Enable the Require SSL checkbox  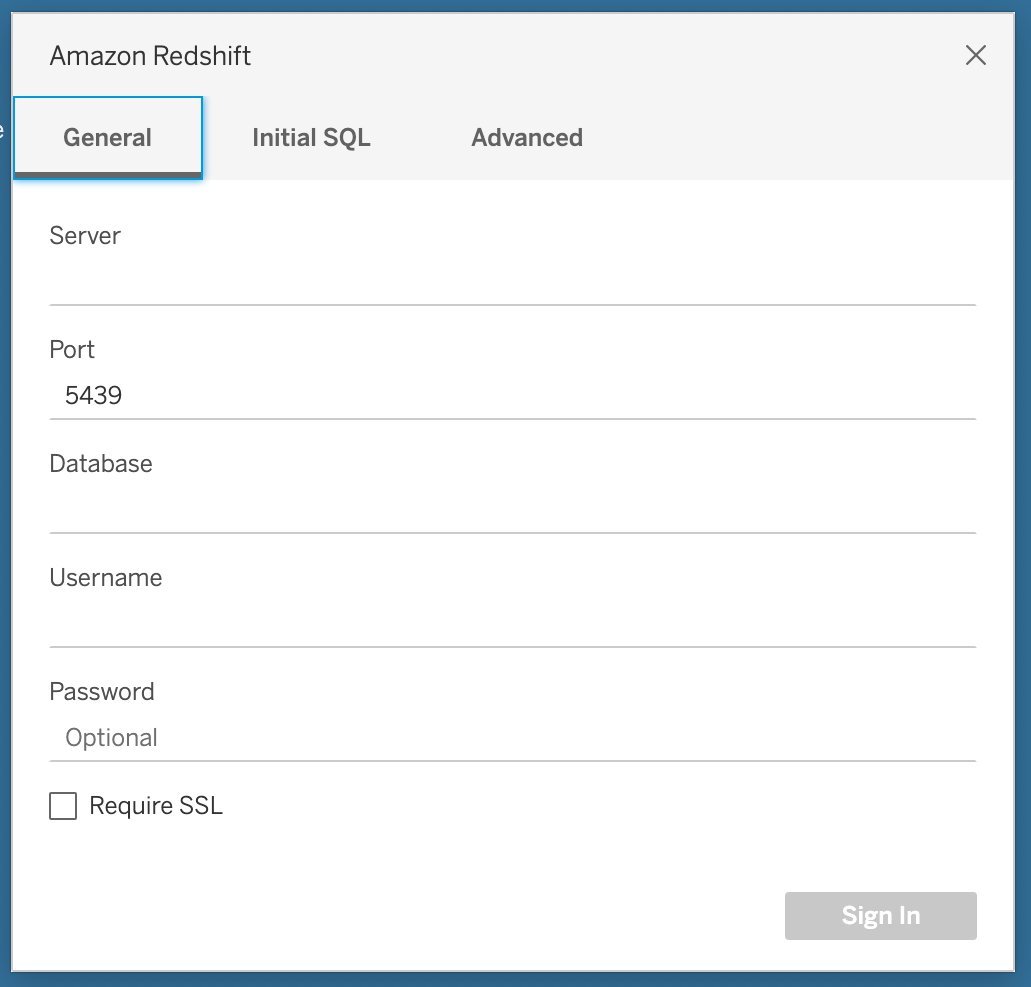[x=63, y=806]
